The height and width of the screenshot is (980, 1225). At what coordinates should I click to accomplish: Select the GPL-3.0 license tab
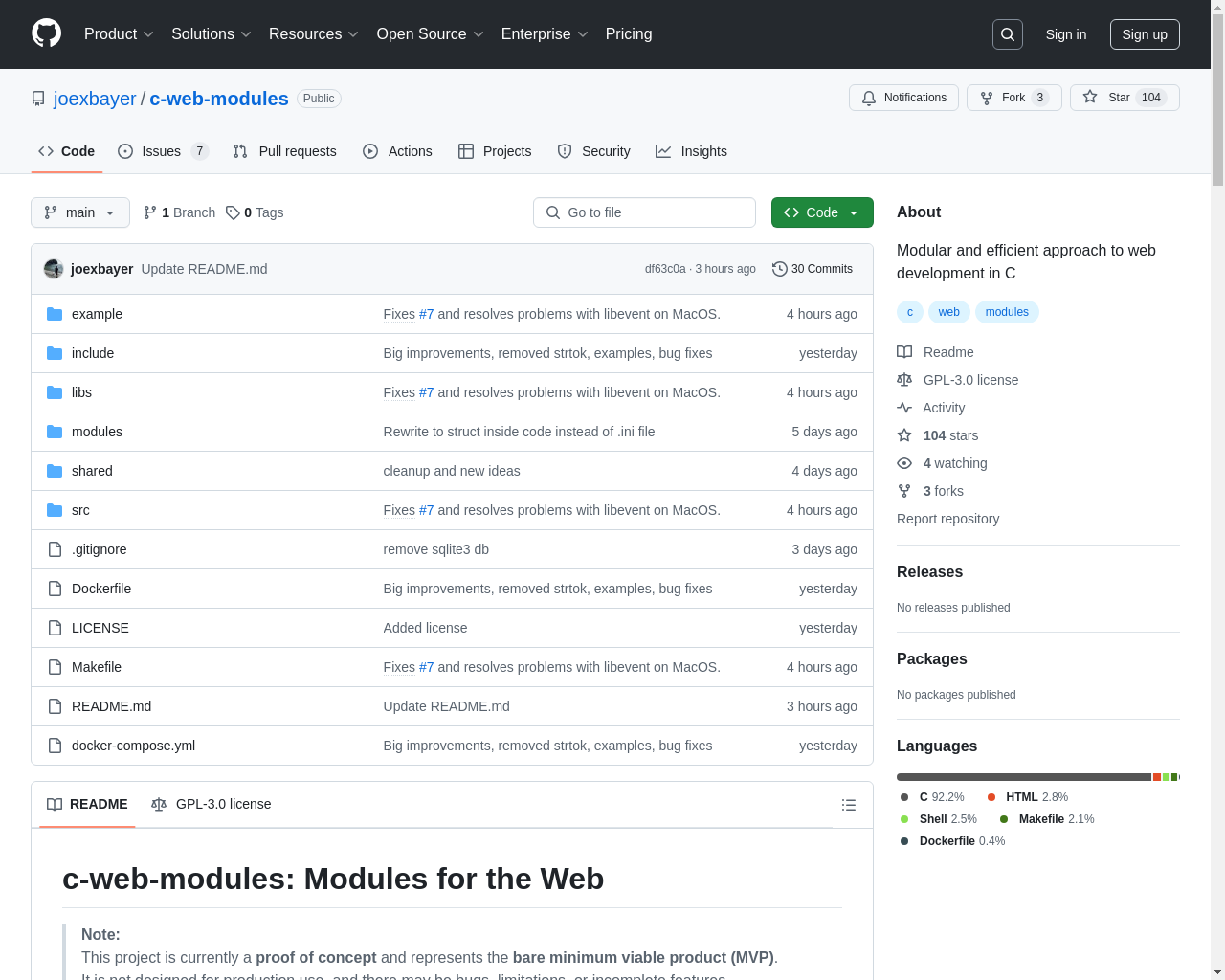pos(212,805)
